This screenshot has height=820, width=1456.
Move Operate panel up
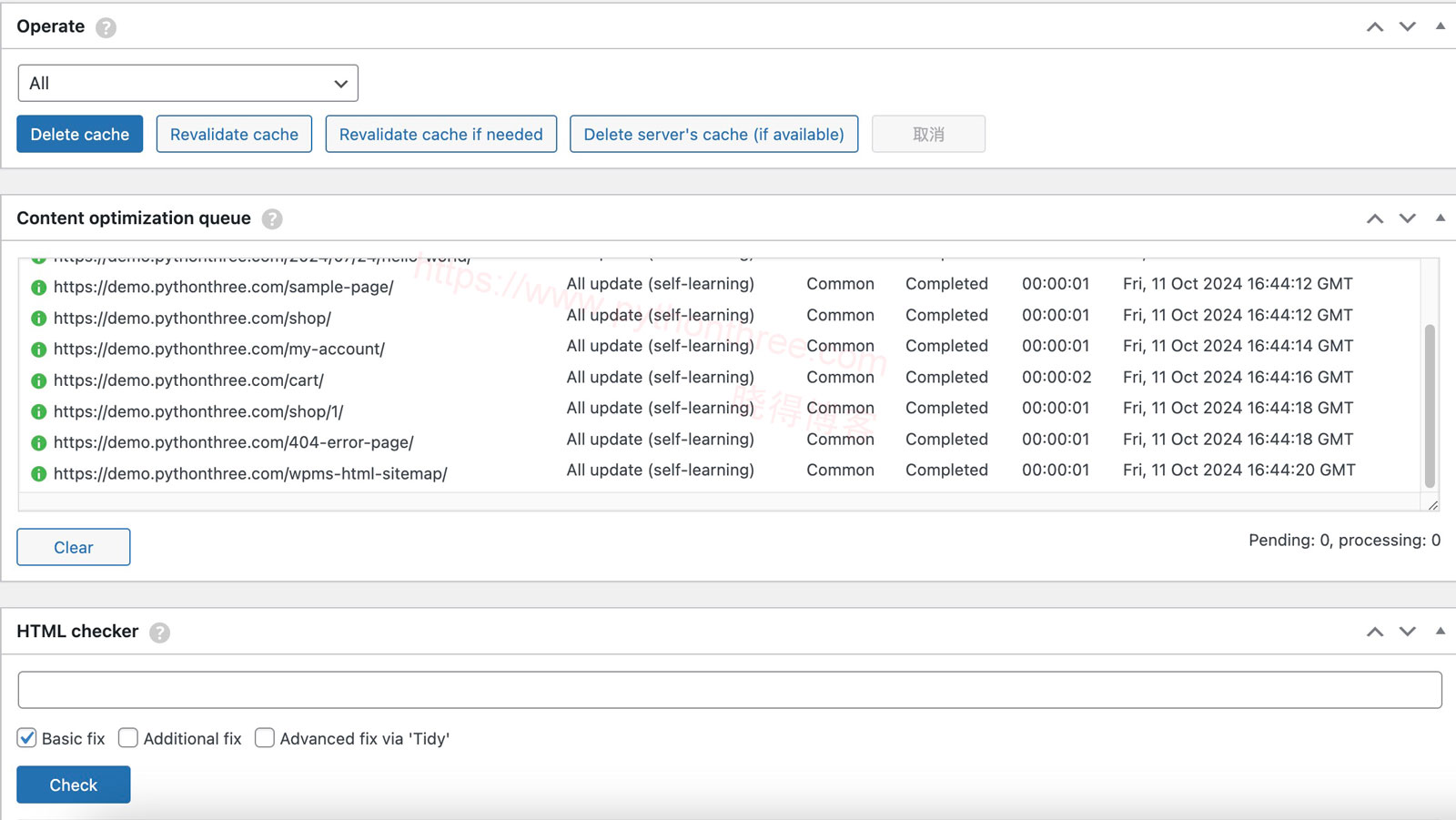pos(1375,26)
